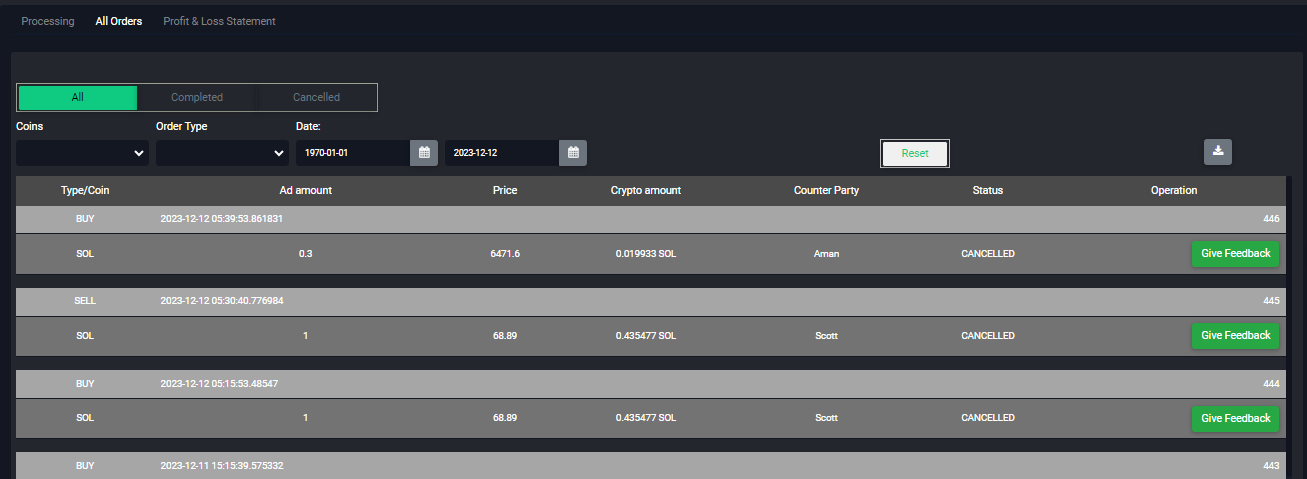
Task: Click the end date field 2023-12-12
Action: point(502,153)
